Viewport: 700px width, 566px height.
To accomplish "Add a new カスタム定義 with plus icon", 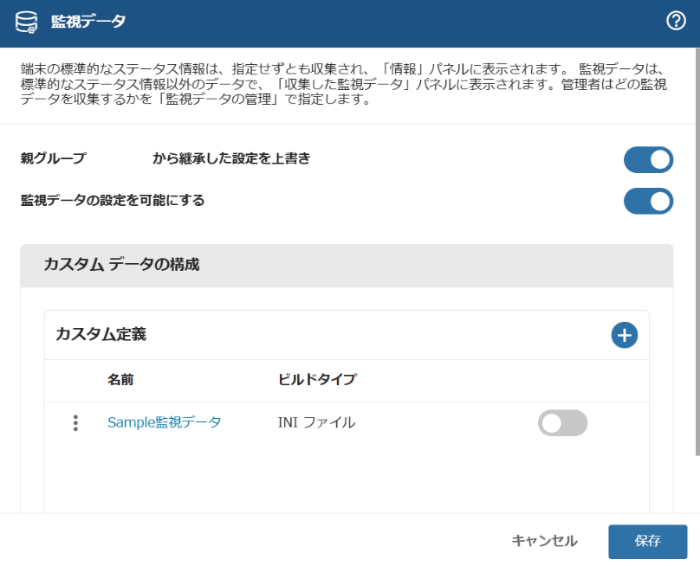I will (624, 335).
